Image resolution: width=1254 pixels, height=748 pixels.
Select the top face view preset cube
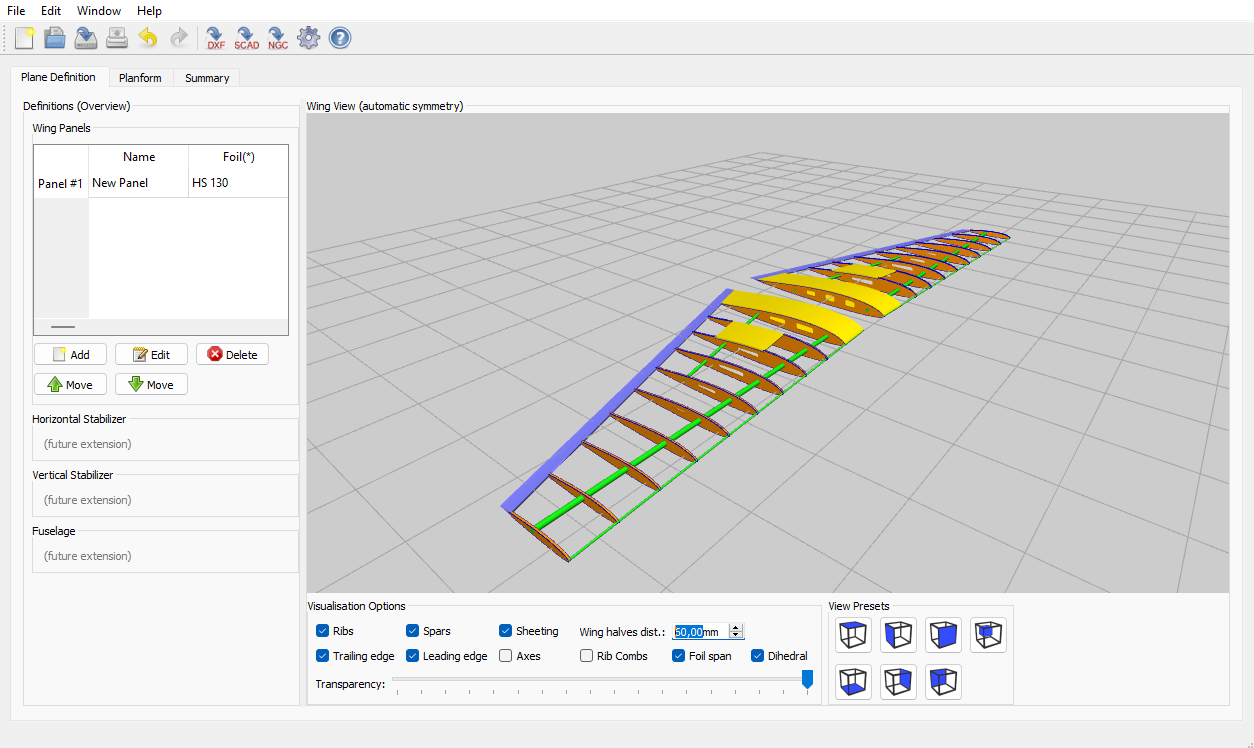(853, 635)
